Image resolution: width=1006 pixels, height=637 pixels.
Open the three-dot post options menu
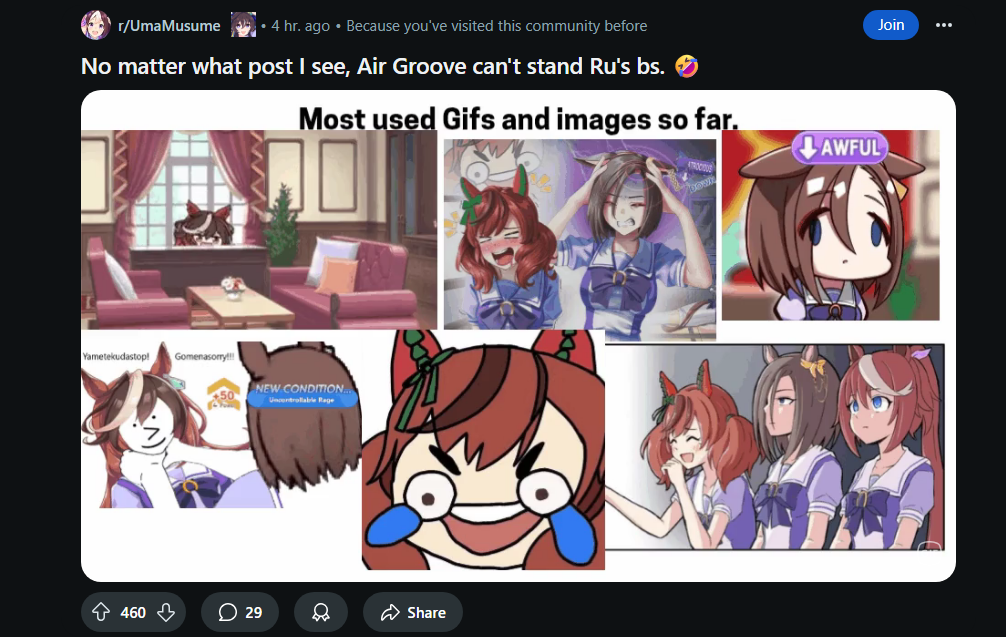(x=944, y=25)
